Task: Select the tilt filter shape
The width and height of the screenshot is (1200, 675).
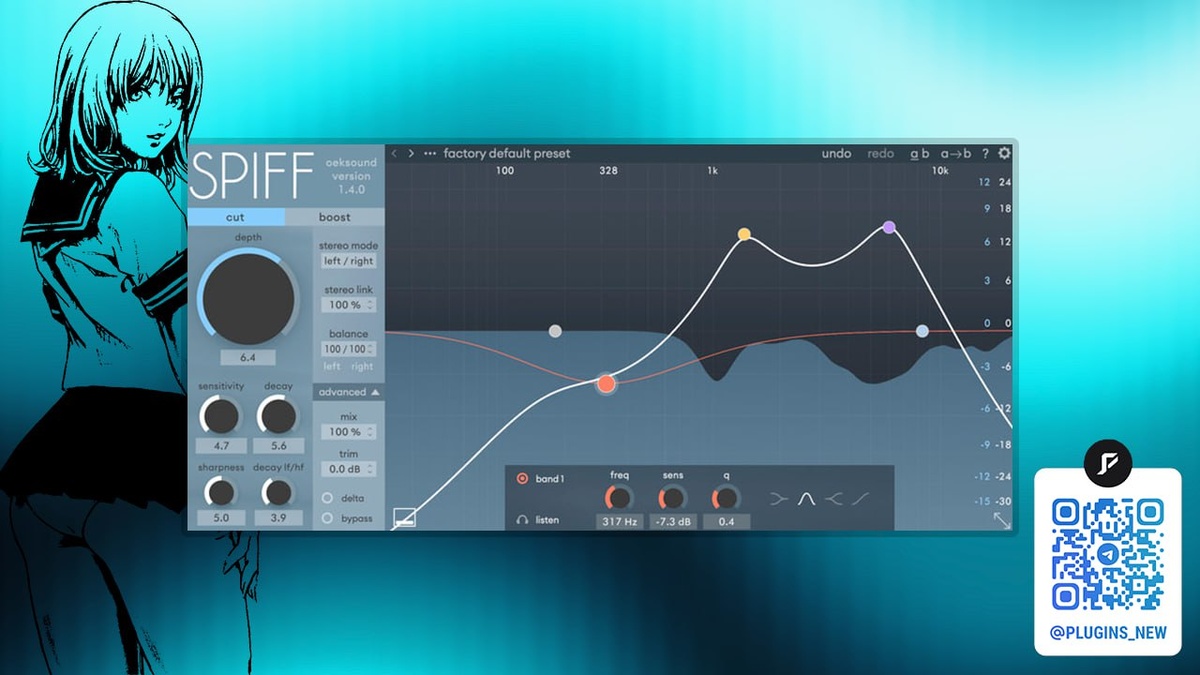Action: tap(861, 498)
